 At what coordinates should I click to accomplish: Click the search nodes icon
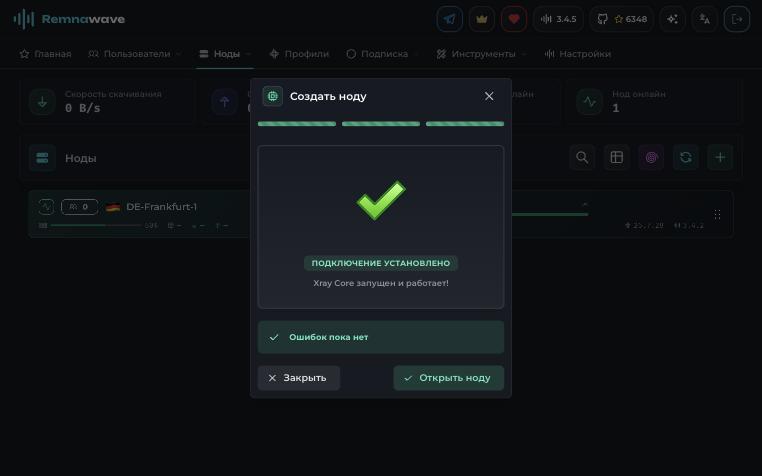click(x=582, y=158)
